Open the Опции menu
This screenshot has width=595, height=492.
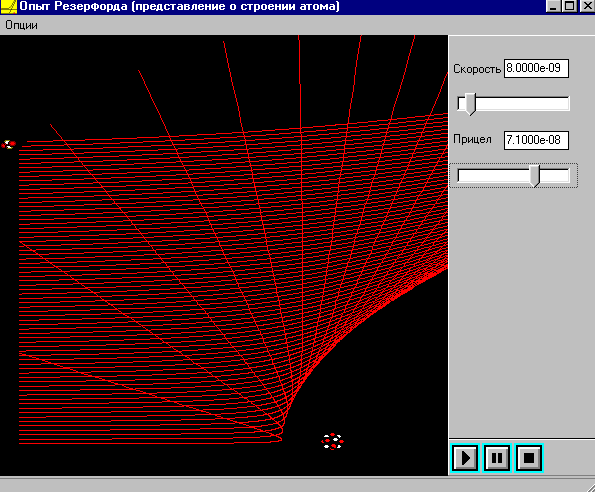pyautogui.click(x=21, y=25)
